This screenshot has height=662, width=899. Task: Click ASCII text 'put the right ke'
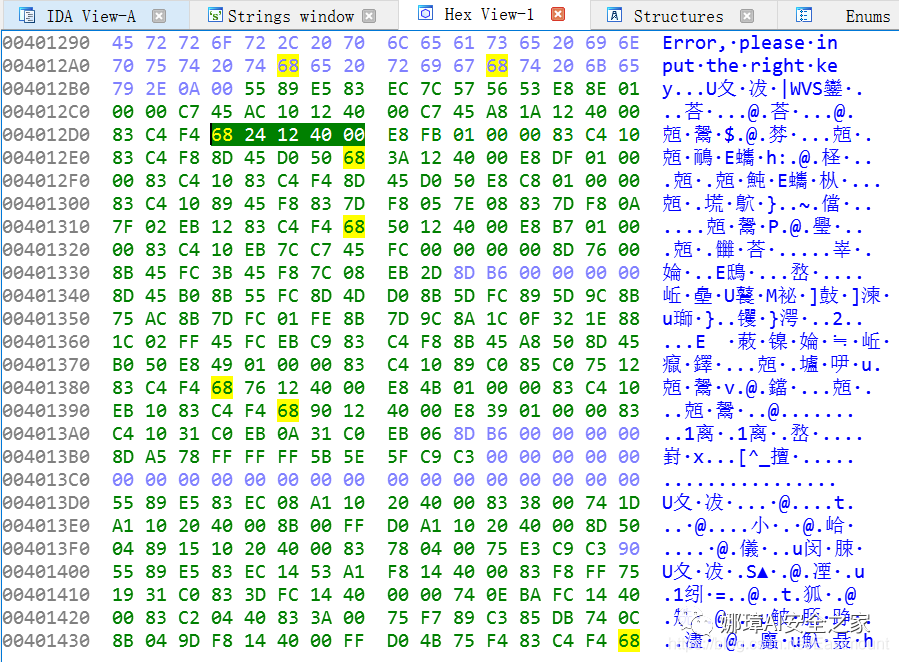click(750, 65)
